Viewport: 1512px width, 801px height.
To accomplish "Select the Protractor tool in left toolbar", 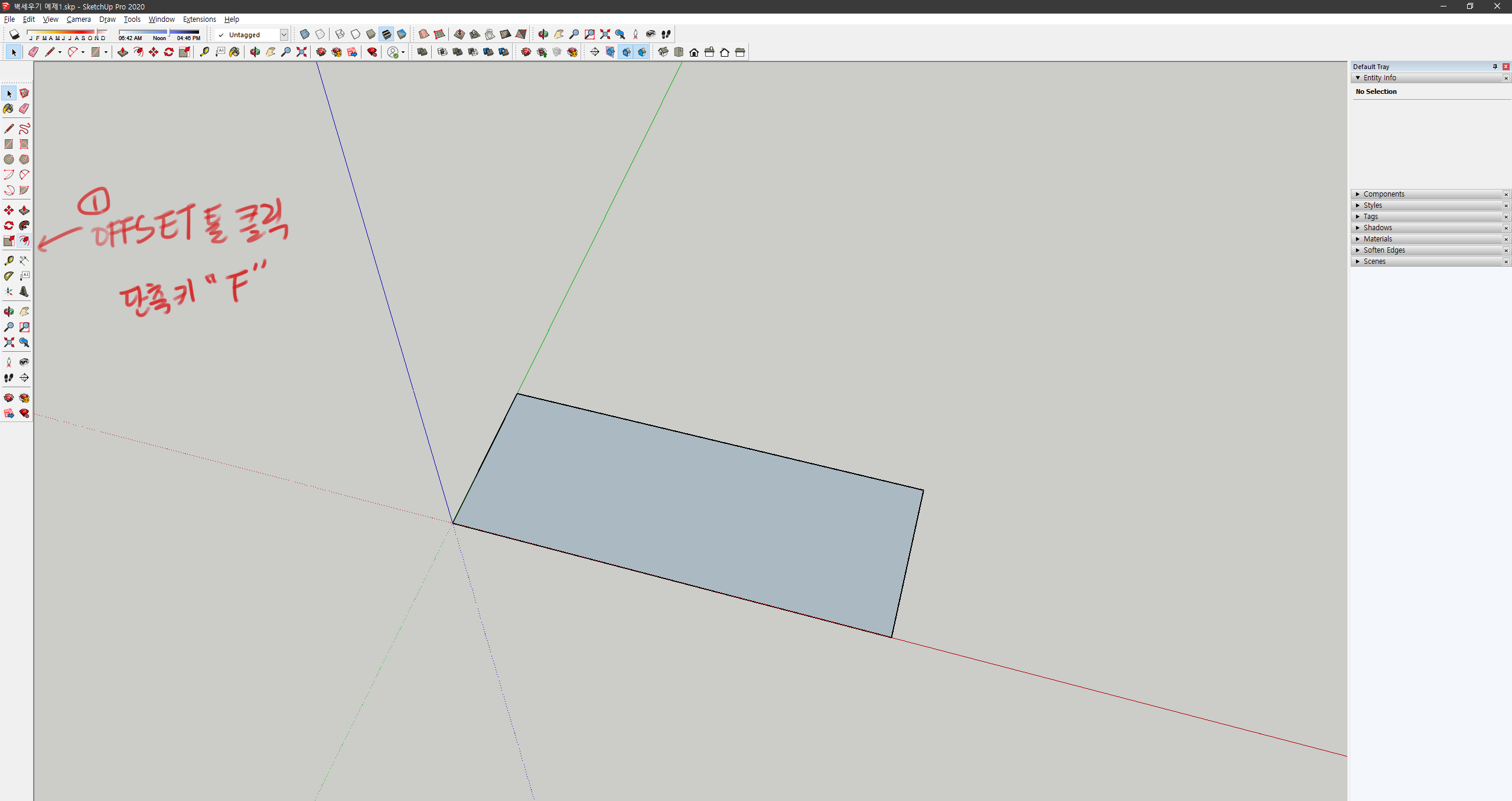I will point(9,276).
